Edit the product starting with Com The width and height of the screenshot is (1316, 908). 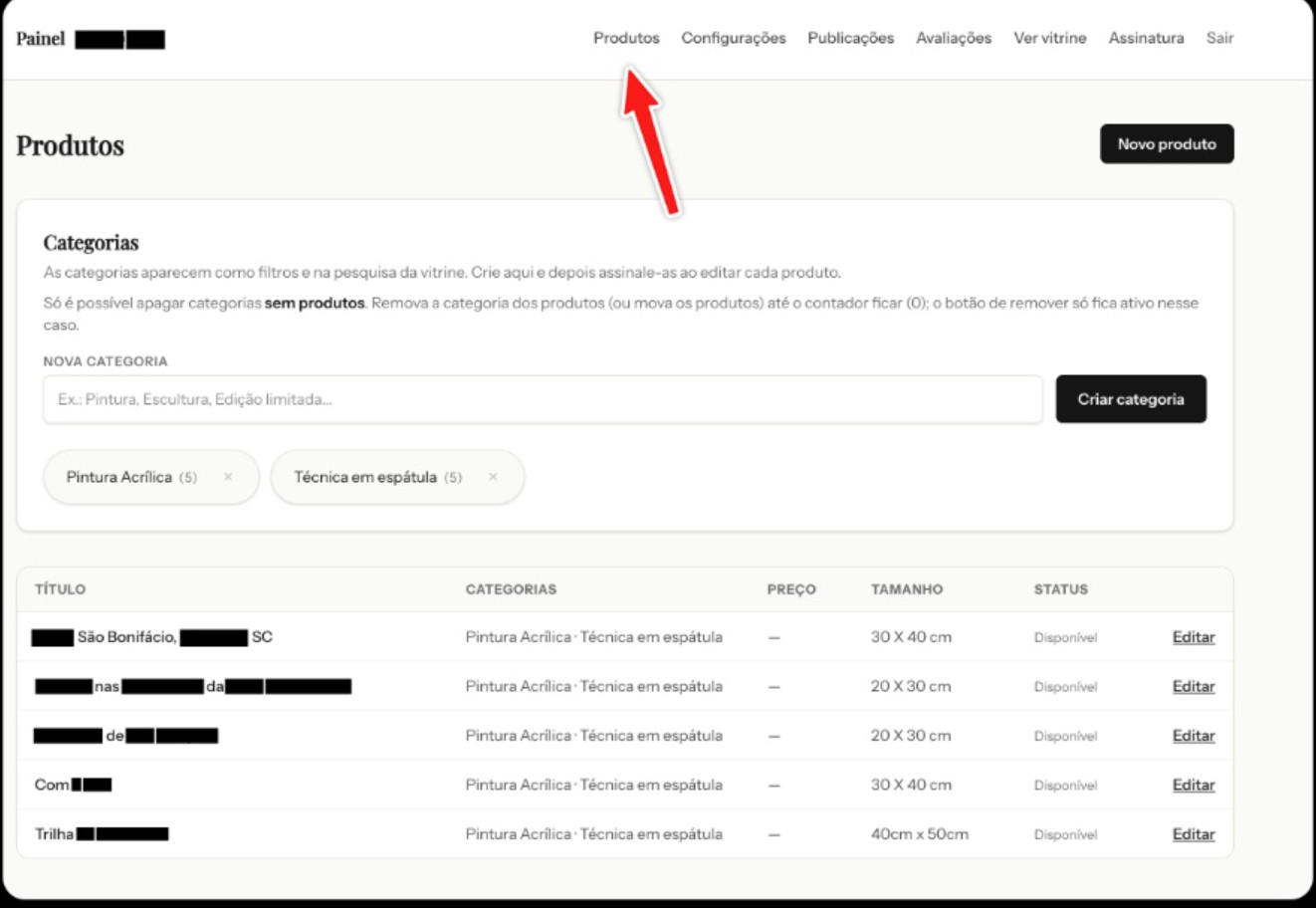coord(1193,785)
